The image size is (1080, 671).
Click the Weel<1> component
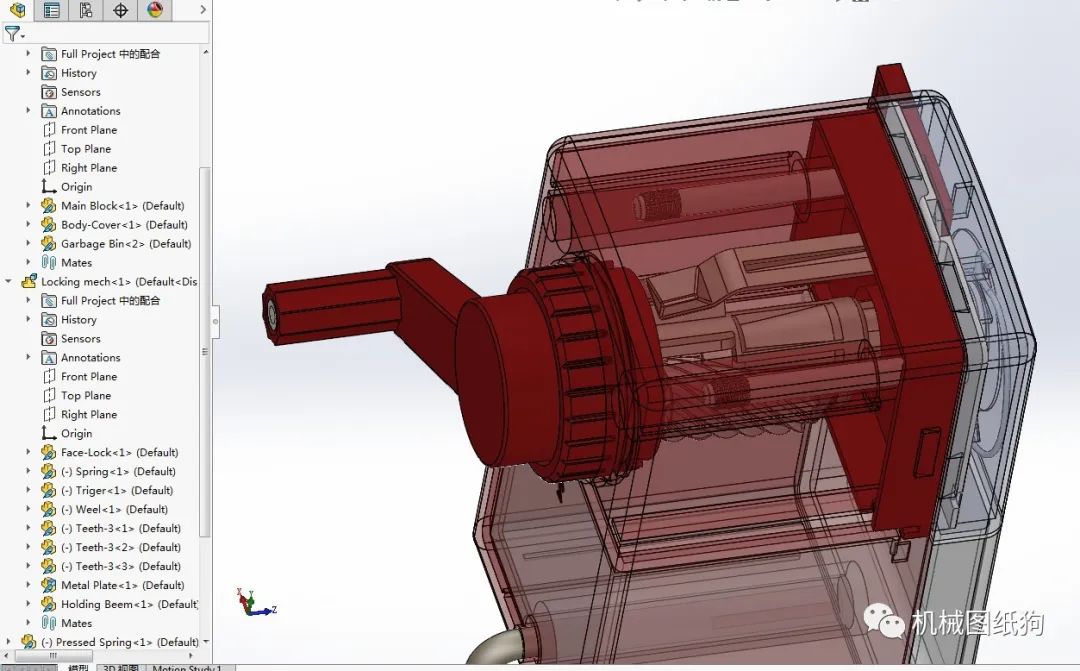(x=93, y=509)
